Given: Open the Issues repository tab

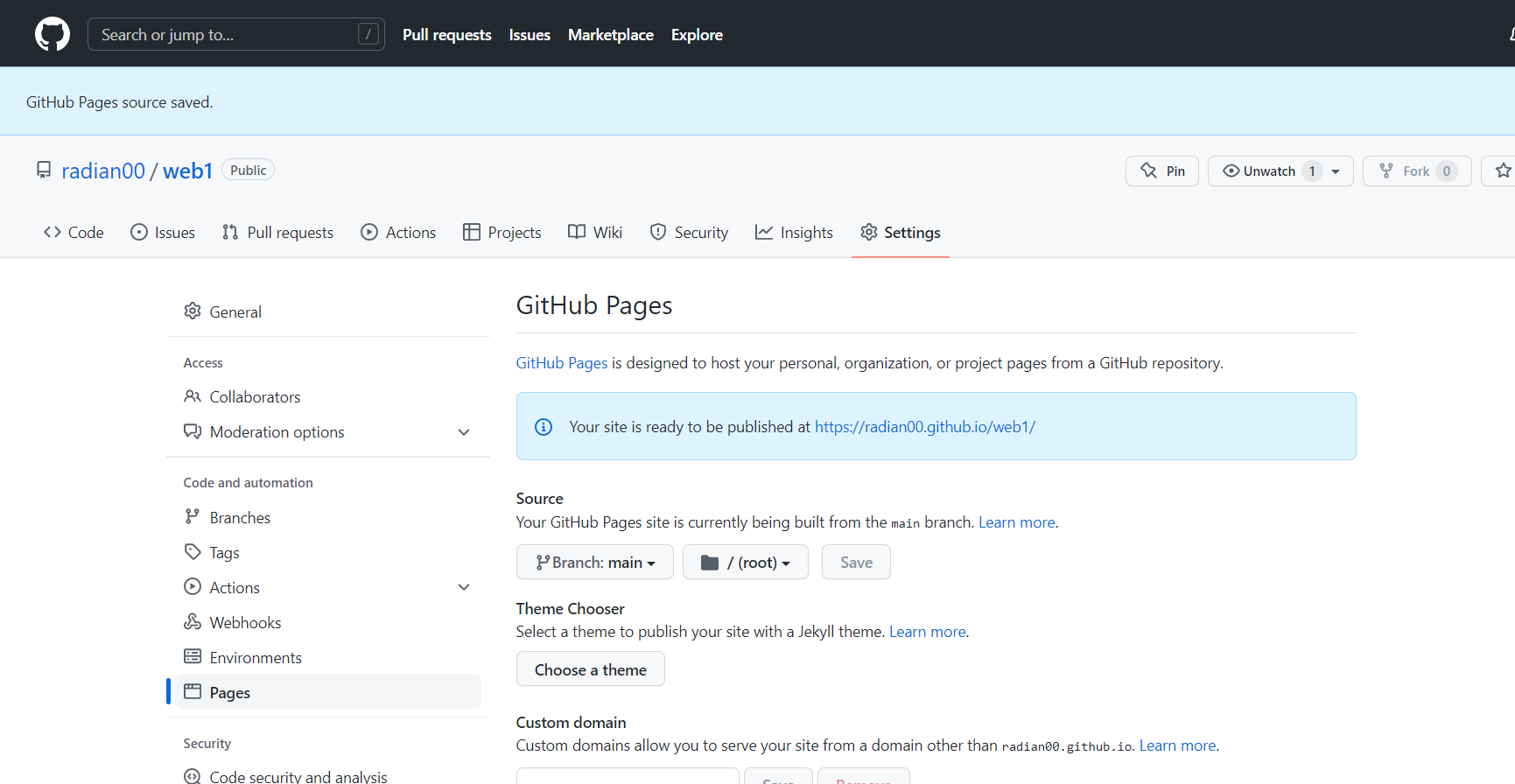Looking at the screenshot, I should pyautogui.click(x=163, y=232).
